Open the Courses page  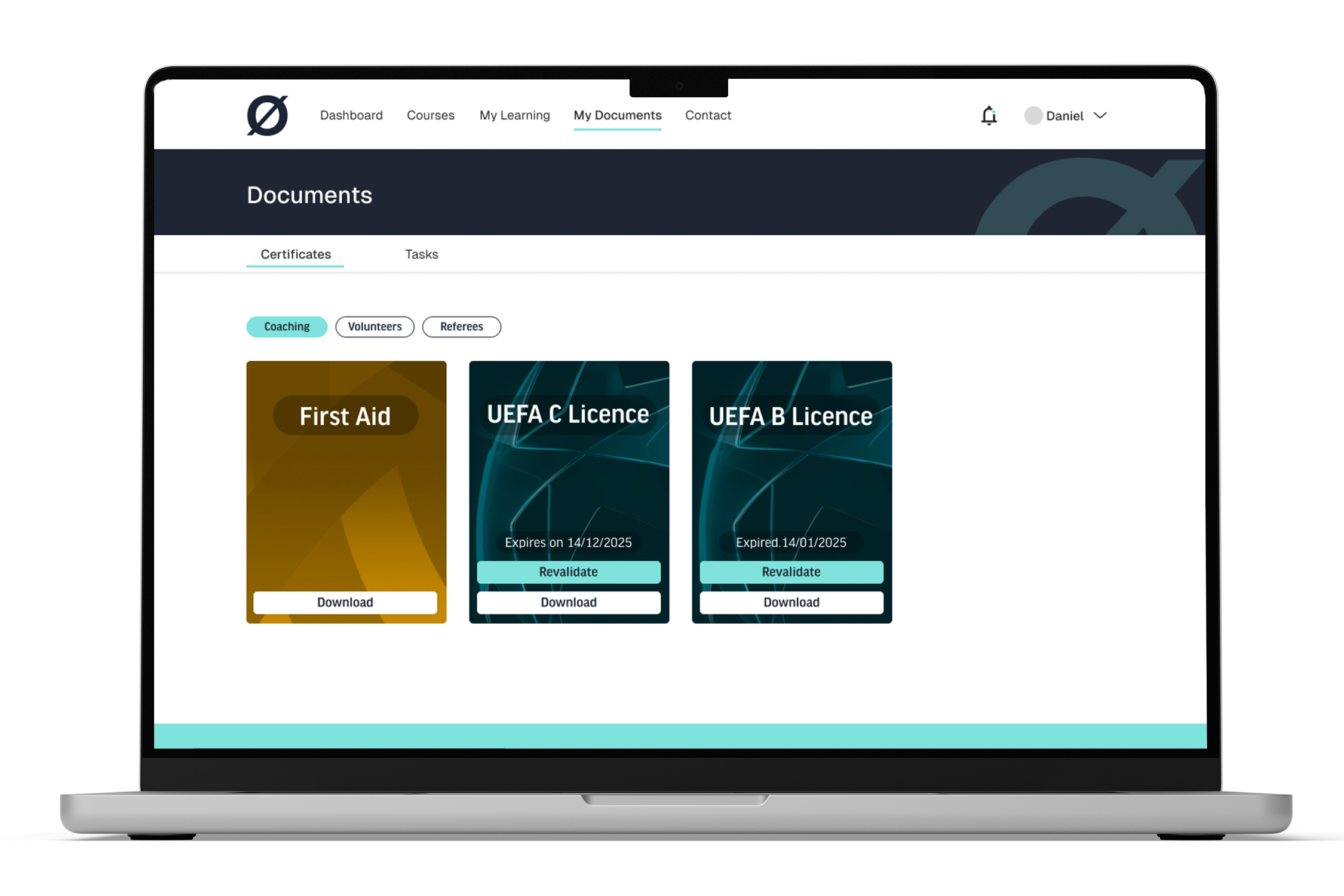click(x=431, y=115)
